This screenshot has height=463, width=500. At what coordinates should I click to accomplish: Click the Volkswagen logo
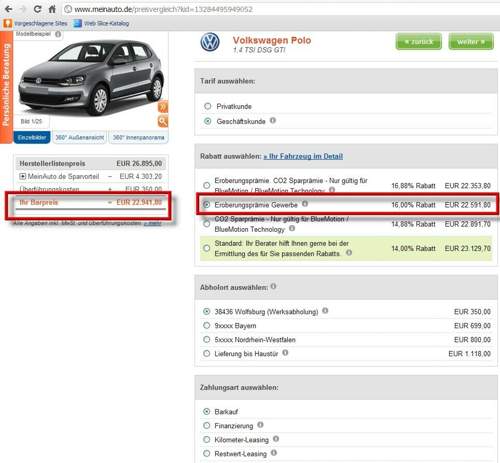(210, 42)
